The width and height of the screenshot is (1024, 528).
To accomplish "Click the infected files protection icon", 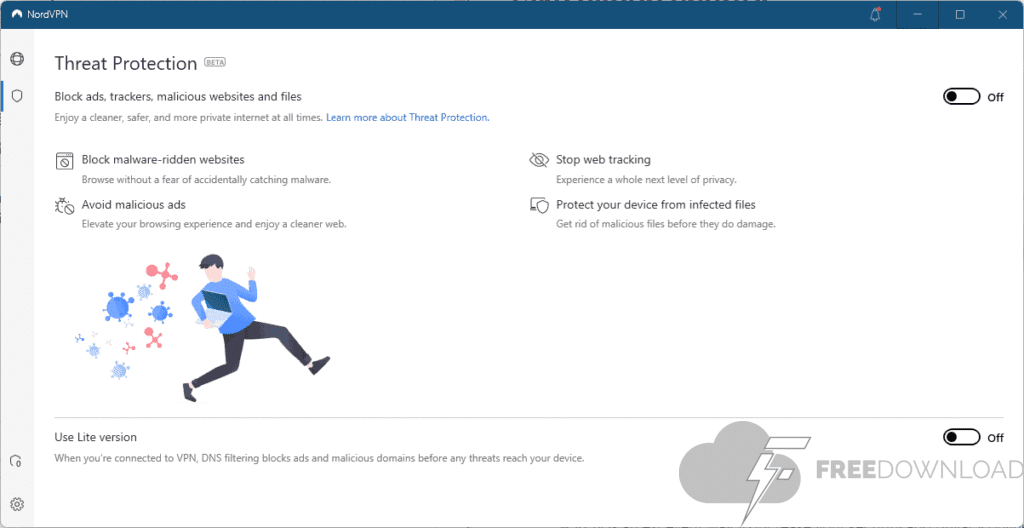I will 539,205.
